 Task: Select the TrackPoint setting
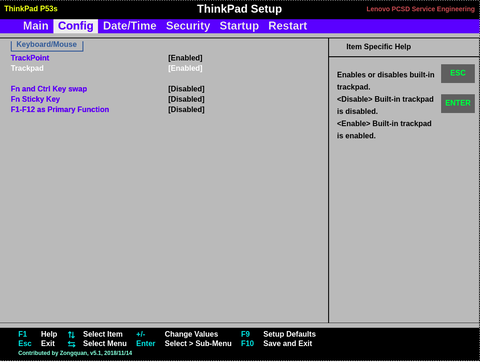pyautogui.click(x=30, y=58)
